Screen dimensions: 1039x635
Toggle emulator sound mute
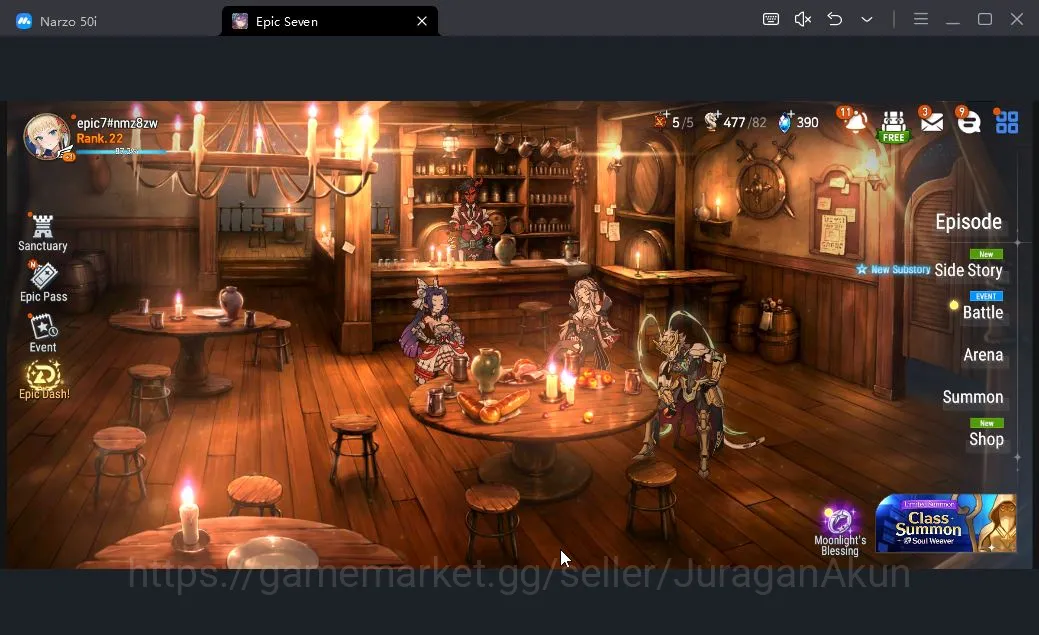click(x=802, y=19)
